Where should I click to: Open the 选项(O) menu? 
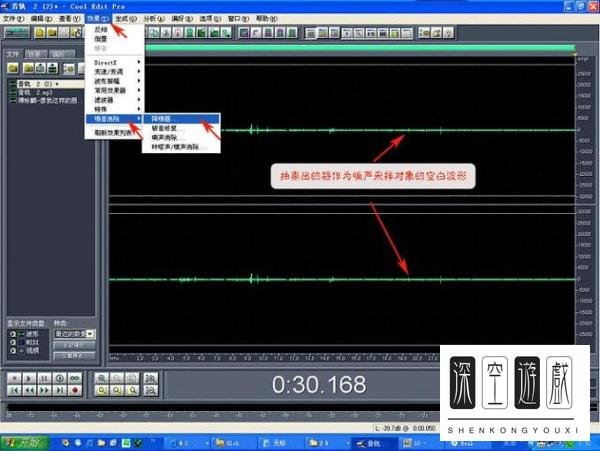(x=210, y=18)
